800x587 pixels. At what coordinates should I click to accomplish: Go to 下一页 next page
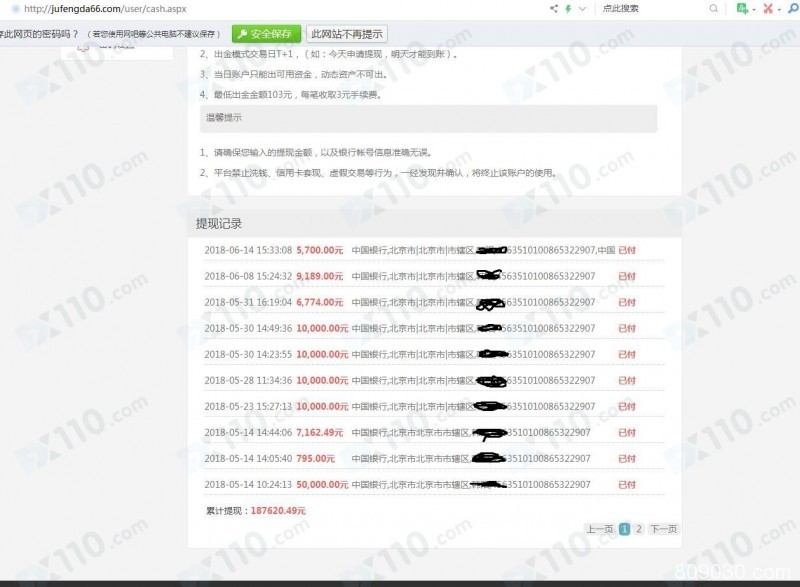663,529
